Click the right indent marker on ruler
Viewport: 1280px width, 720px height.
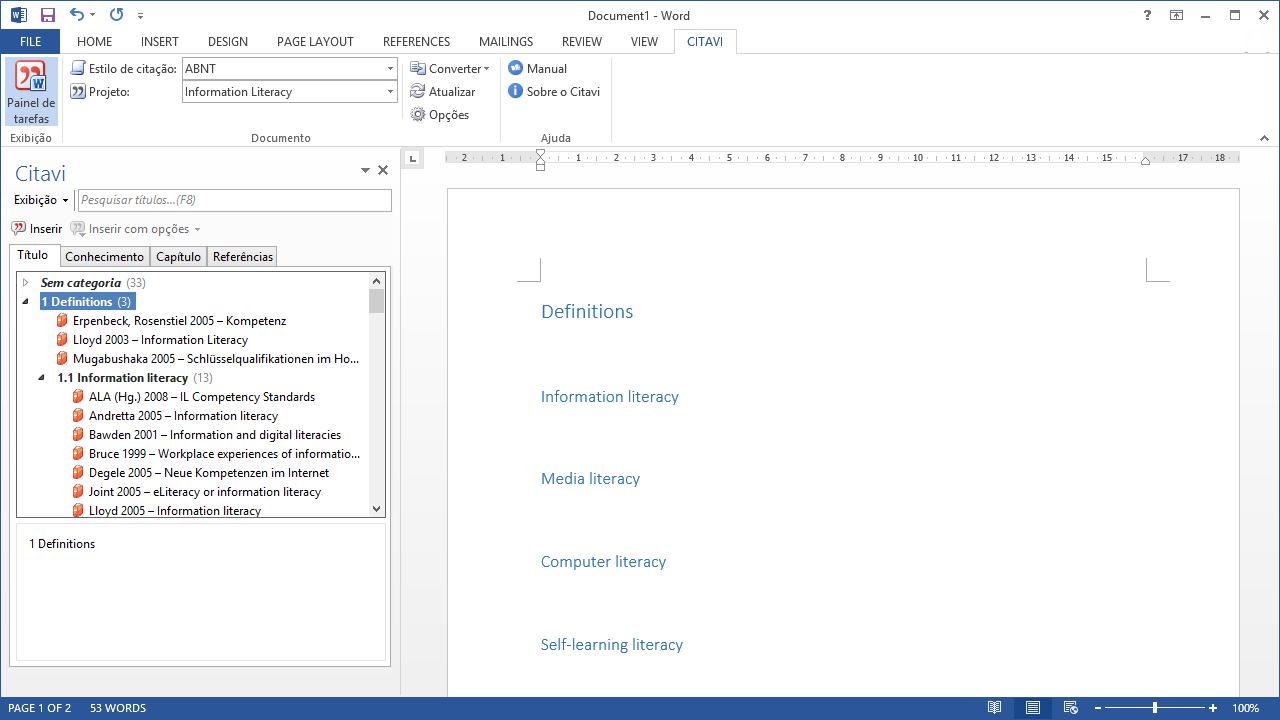click(x=1145, y=161)
